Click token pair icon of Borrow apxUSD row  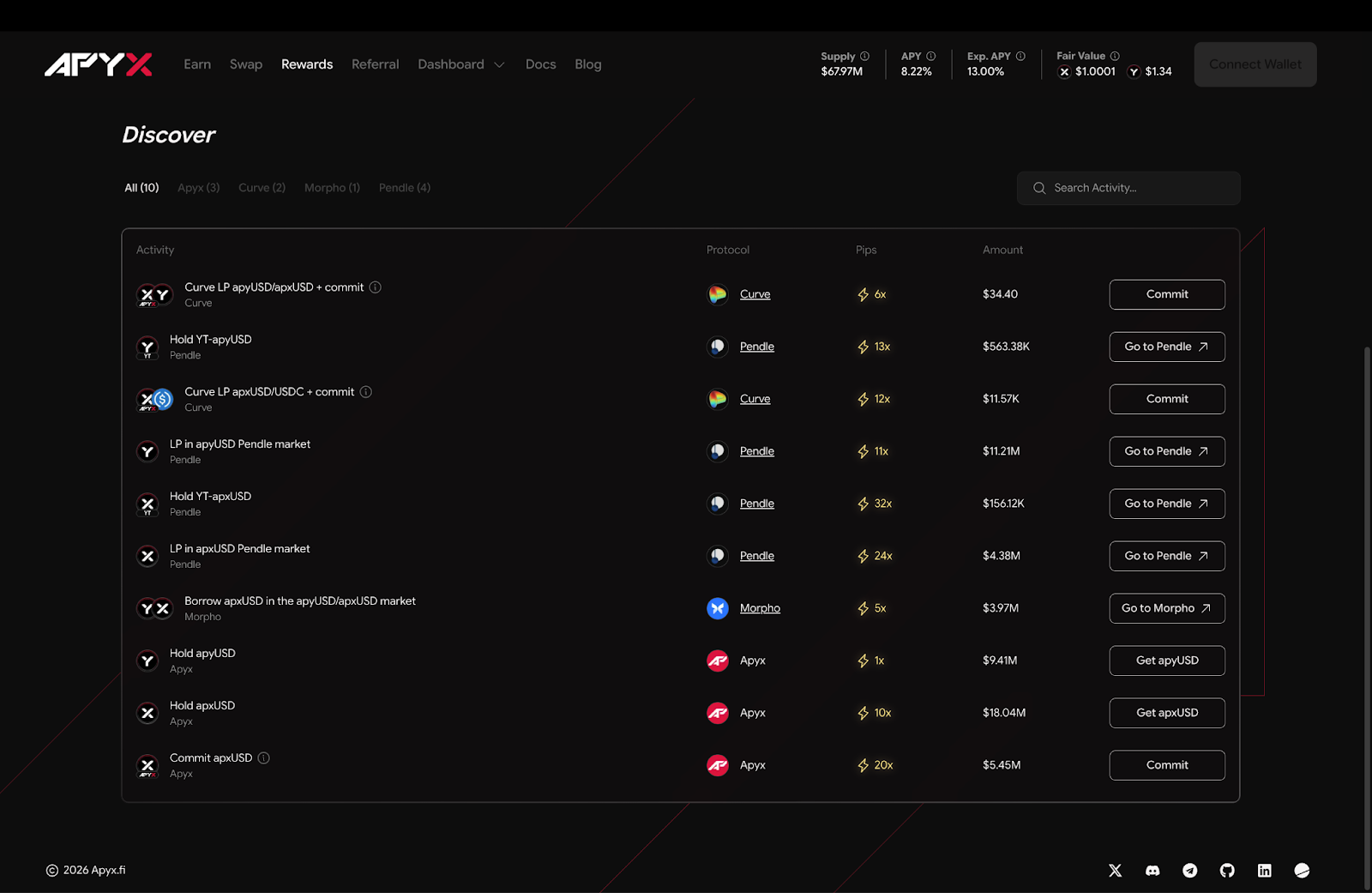pyautogui.click(x=155, y=608)
